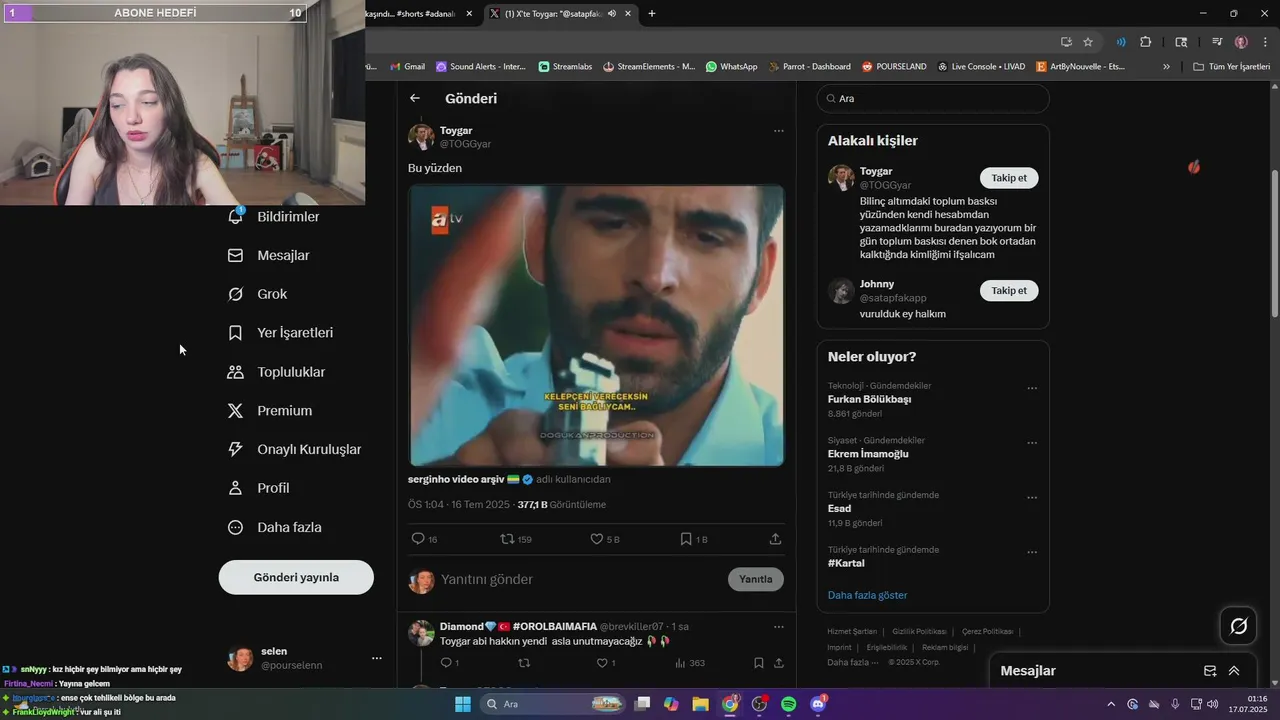The height and width of the screenshot is (720, 1280).
Task: Repost Diamond's reply
Action: (524, 663)
